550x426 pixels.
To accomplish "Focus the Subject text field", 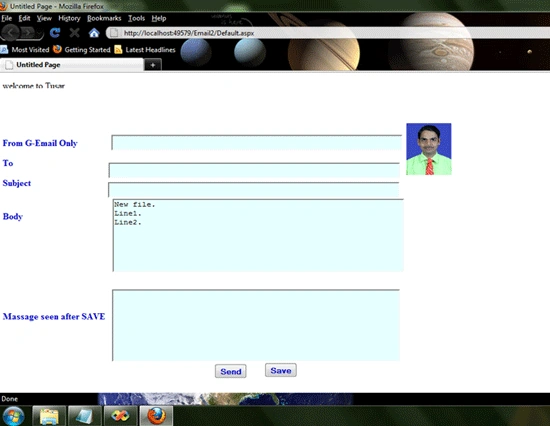I will [254, 189].
